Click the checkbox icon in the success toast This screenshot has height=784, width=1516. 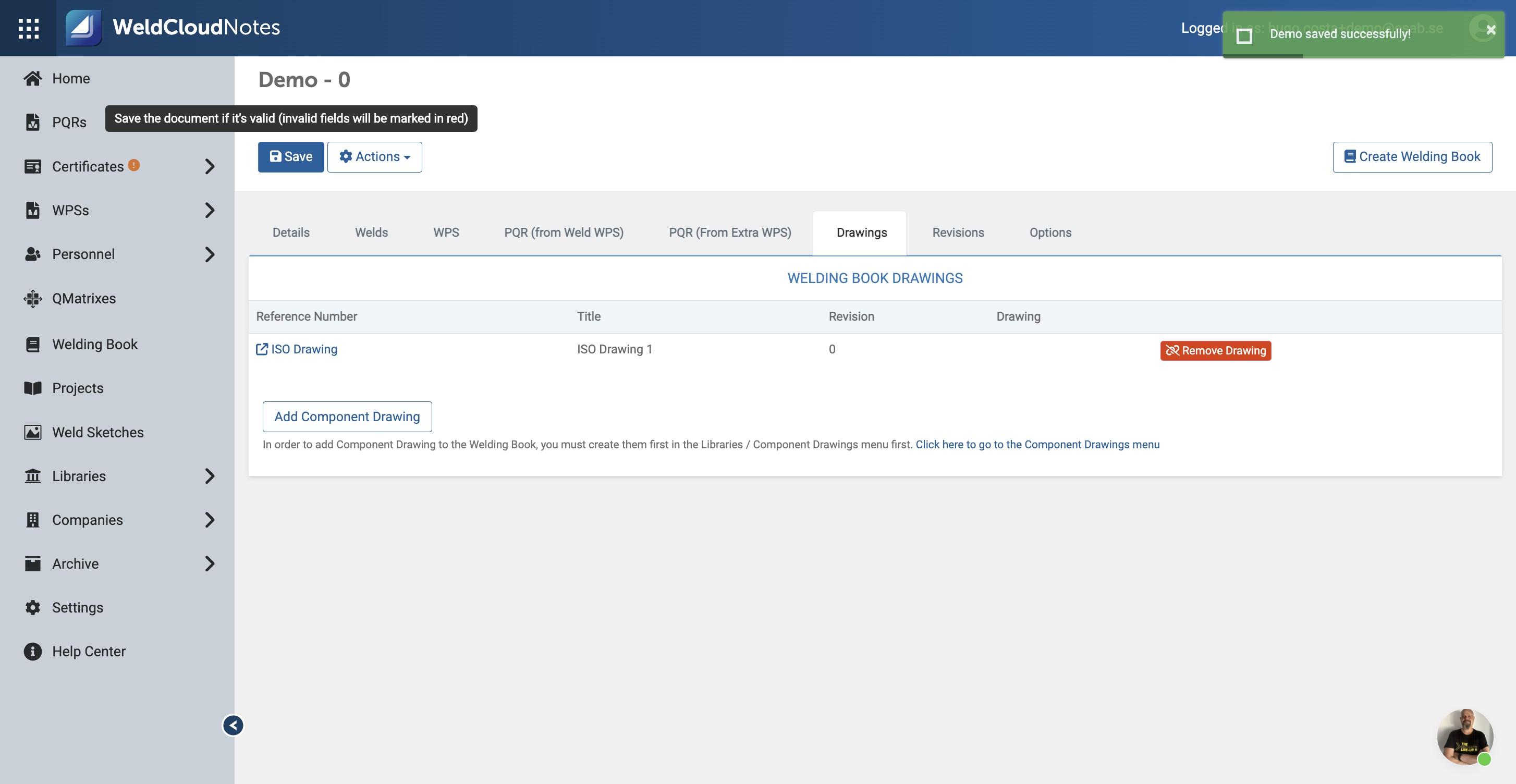1243,35
